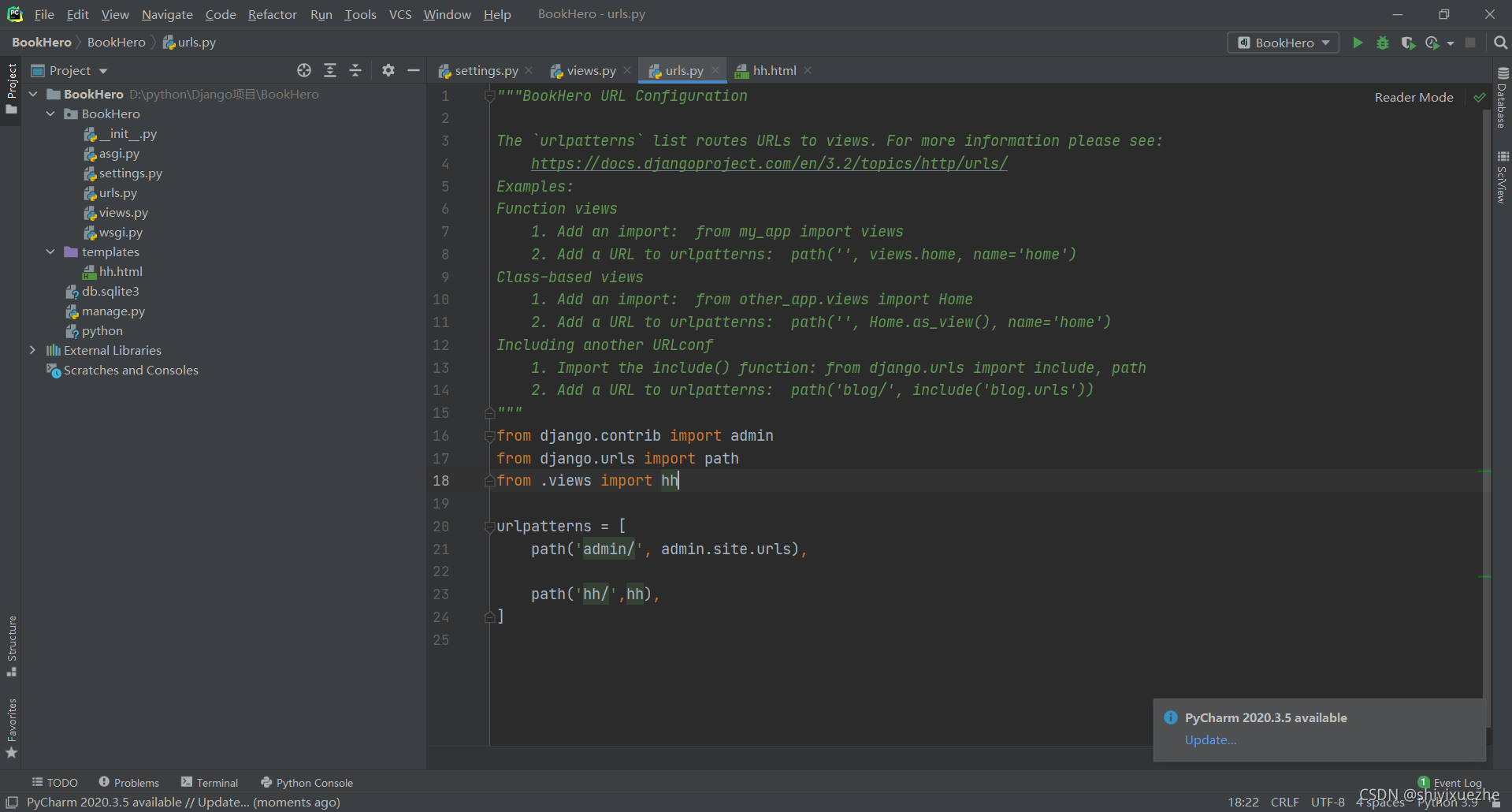This screenshot has width=1512, height=812.
Task: Open the Python Console
Action: pyautogui.click(x=306, y=782)
